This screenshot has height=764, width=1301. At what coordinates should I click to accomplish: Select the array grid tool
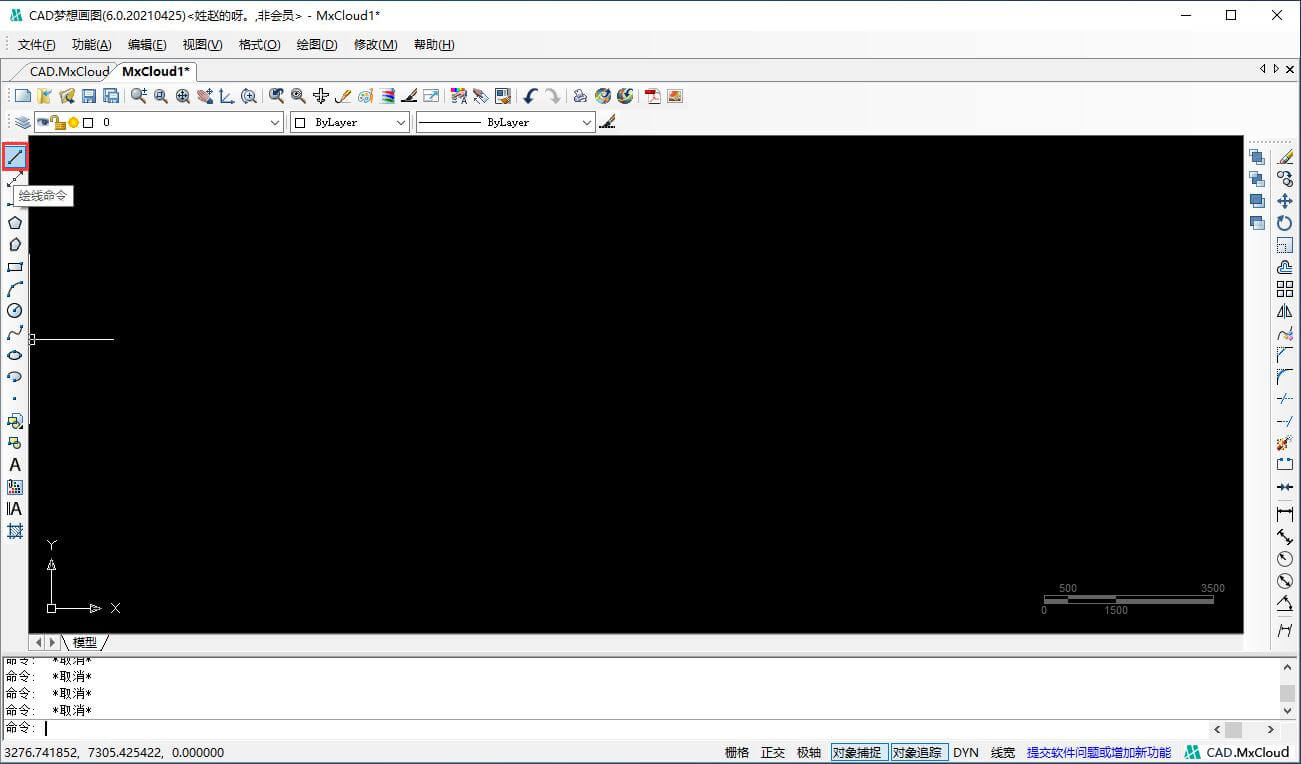[x=1285, y=289]
